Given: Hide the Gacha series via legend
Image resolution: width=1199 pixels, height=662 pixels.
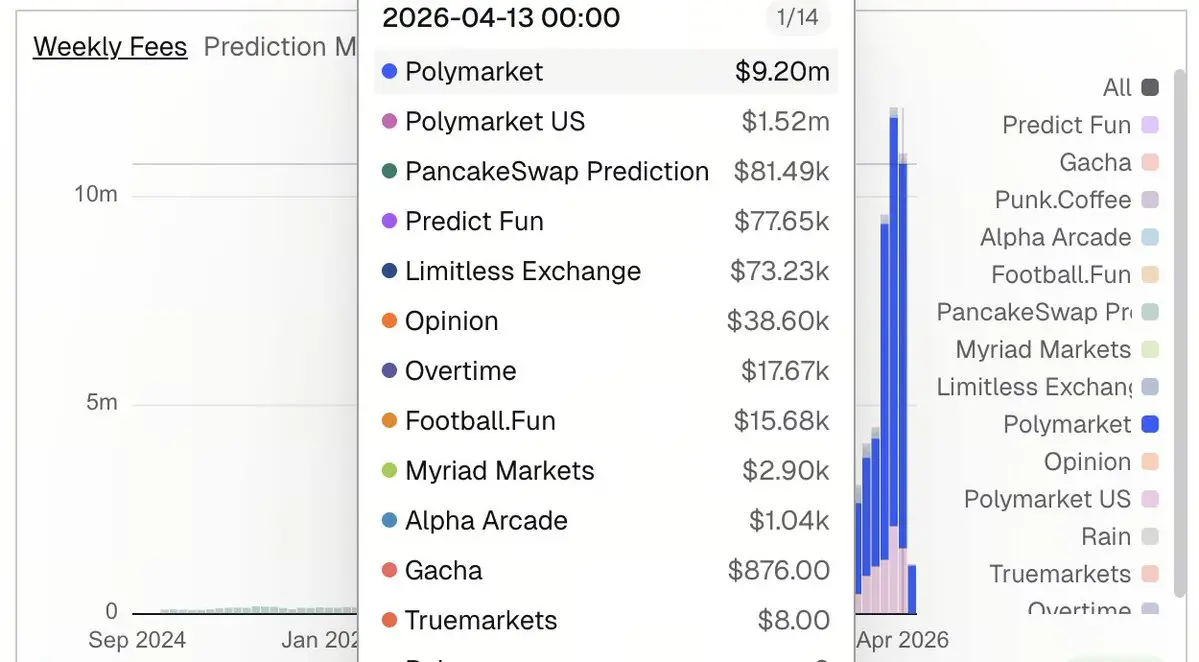Looking at the screenshot, I should (x=1149, y=163).
